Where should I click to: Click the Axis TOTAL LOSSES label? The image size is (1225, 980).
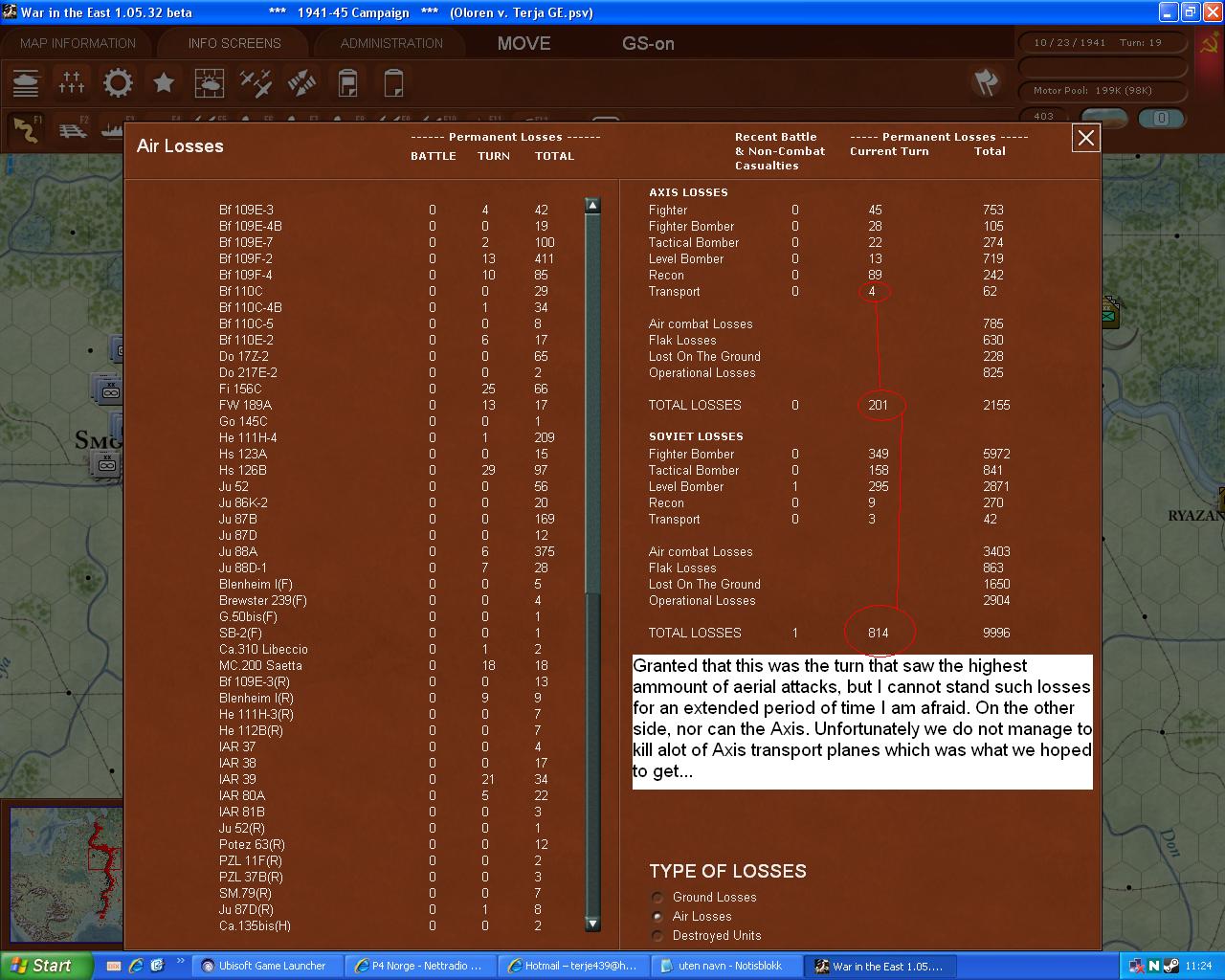point(695,405)
